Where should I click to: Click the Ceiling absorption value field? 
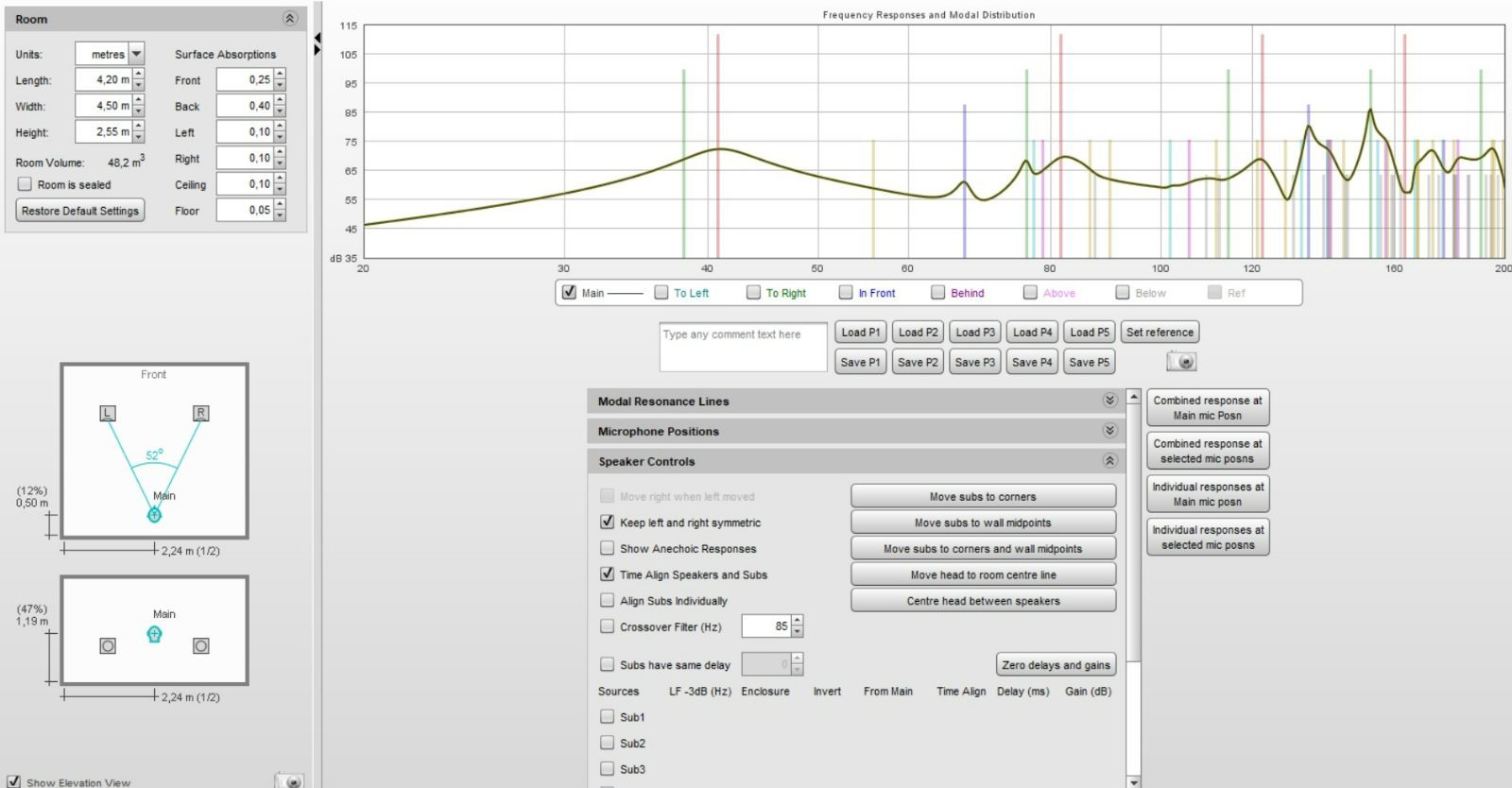[245, 184]
